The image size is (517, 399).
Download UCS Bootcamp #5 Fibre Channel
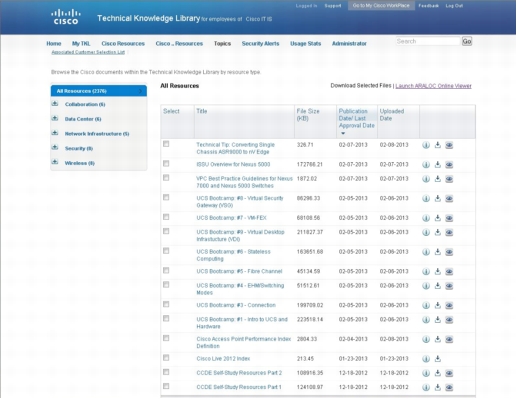pyautogui.click(x=438, y=271)
